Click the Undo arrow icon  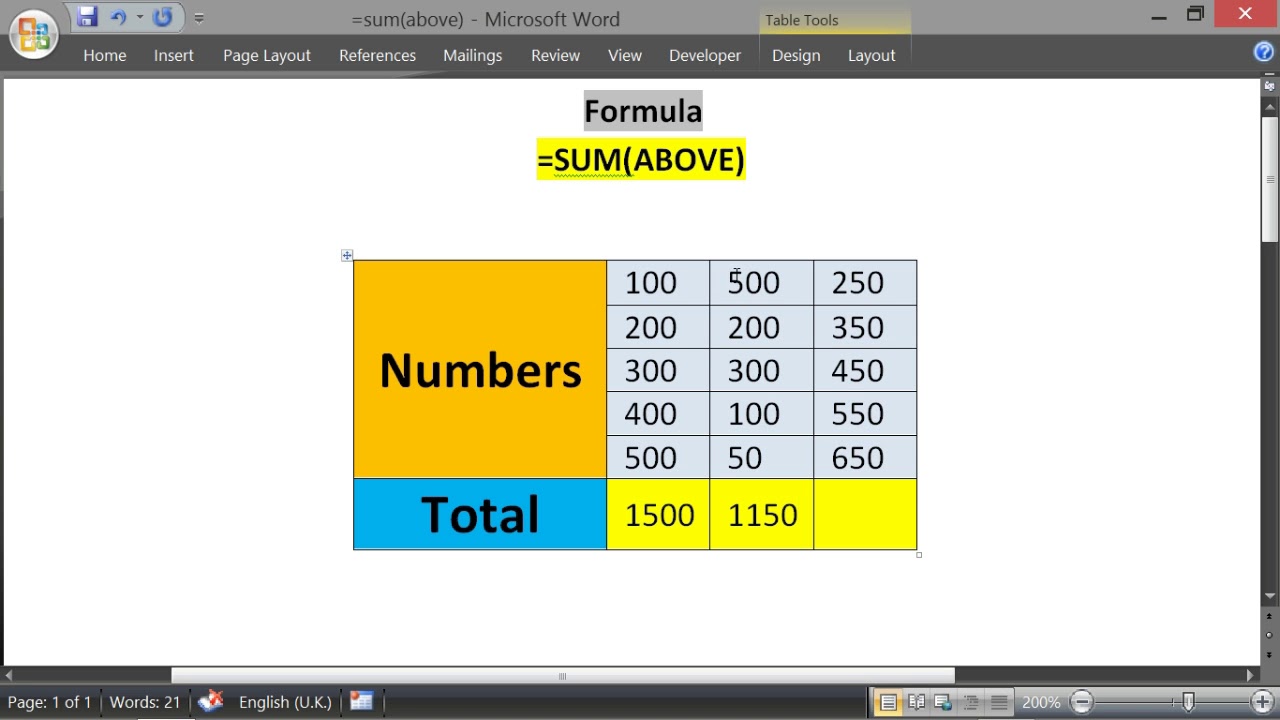pyautogui.click(x=118, y=17)
